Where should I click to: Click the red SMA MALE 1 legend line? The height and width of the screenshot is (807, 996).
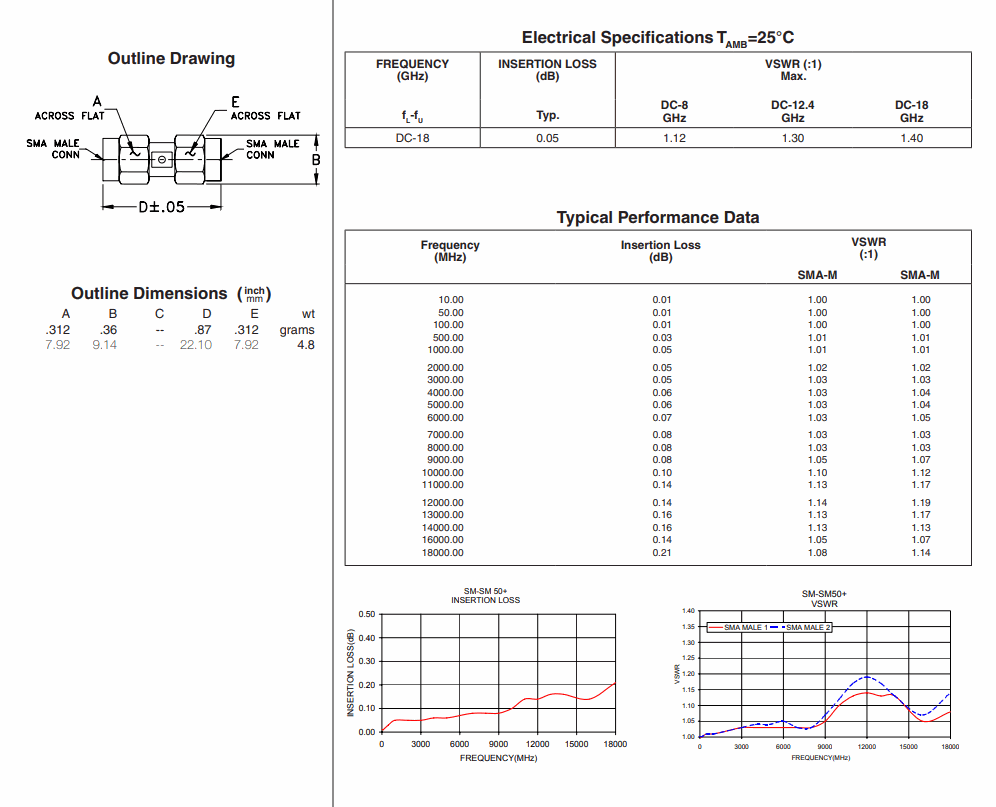pos(717,627)
